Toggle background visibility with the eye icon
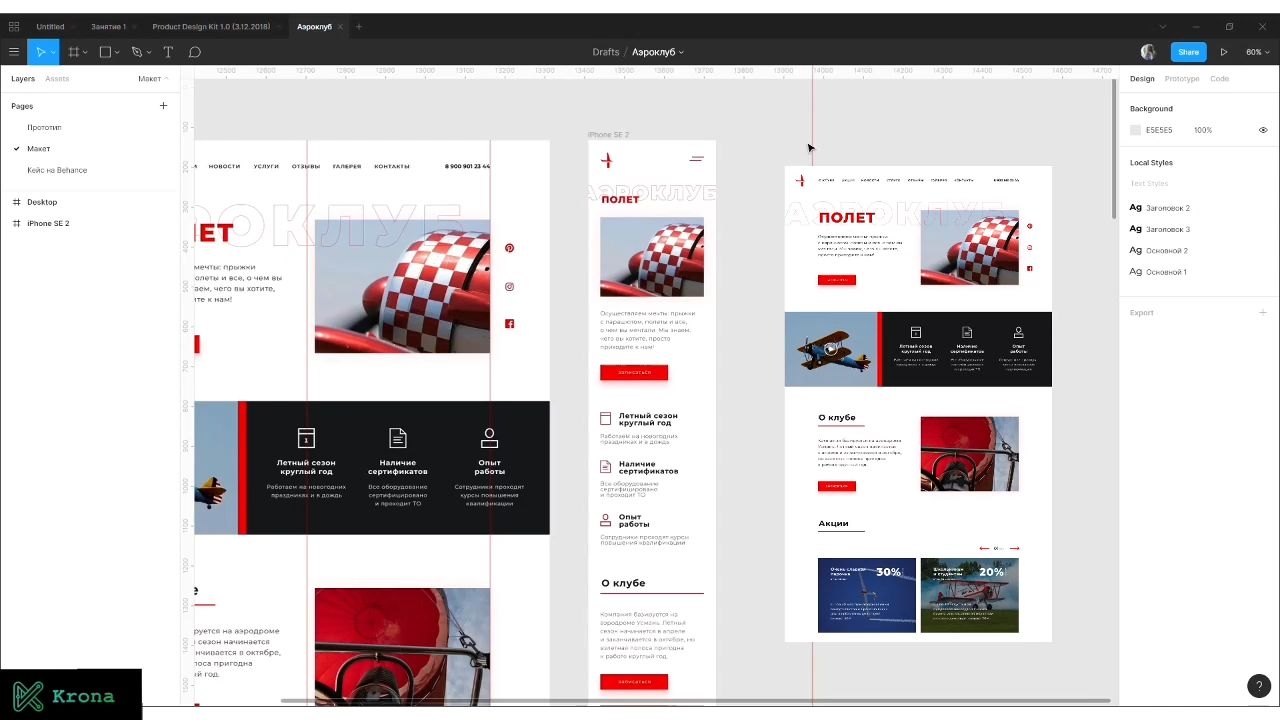The image size is (1280, 720). [1263, 130]
